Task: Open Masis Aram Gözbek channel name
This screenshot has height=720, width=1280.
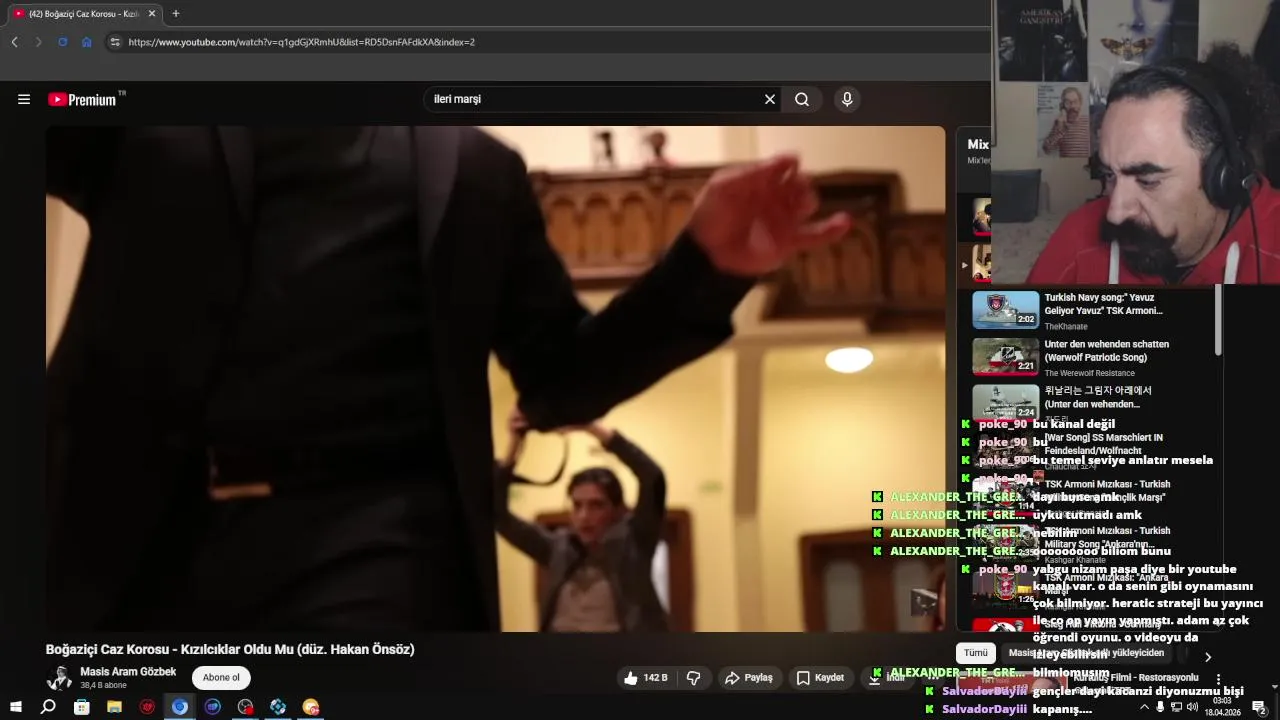Action: (128, 672)
